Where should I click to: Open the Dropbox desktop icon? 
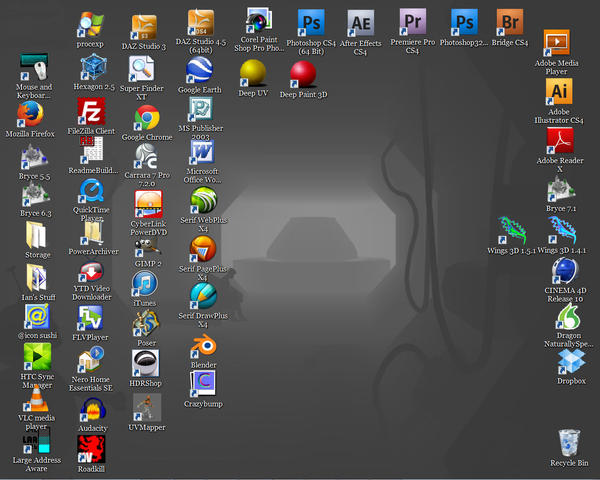click(x=571, y=361)
